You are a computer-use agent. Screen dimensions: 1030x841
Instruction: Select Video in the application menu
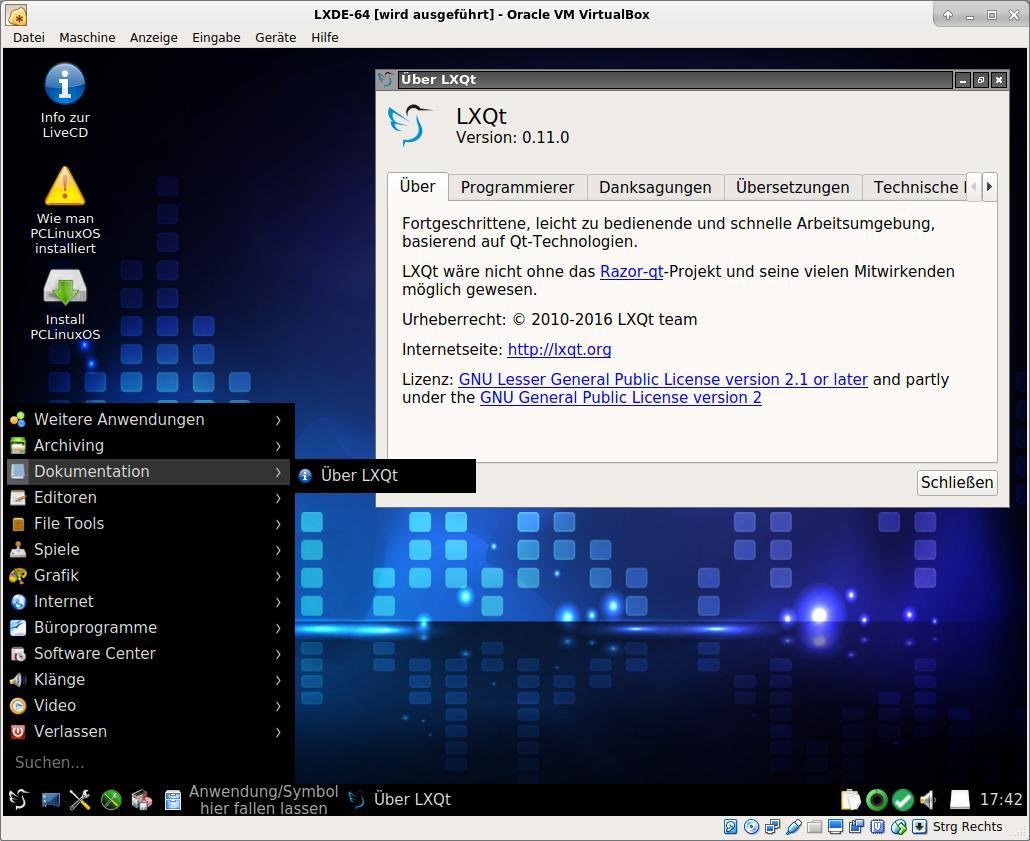click(148, 706)
